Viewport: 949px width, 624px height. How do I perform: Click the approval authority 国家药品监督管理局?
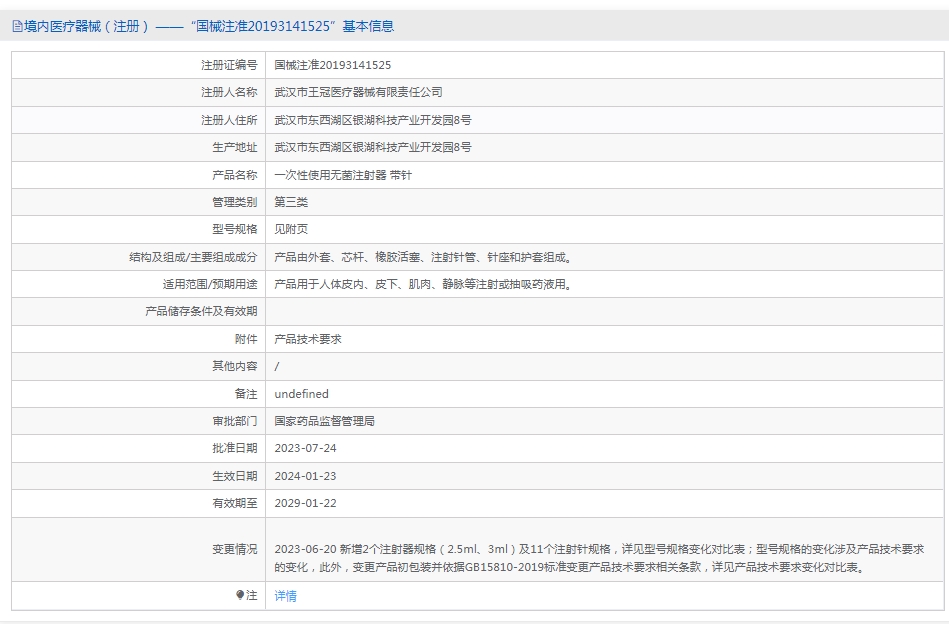(324, 421)
